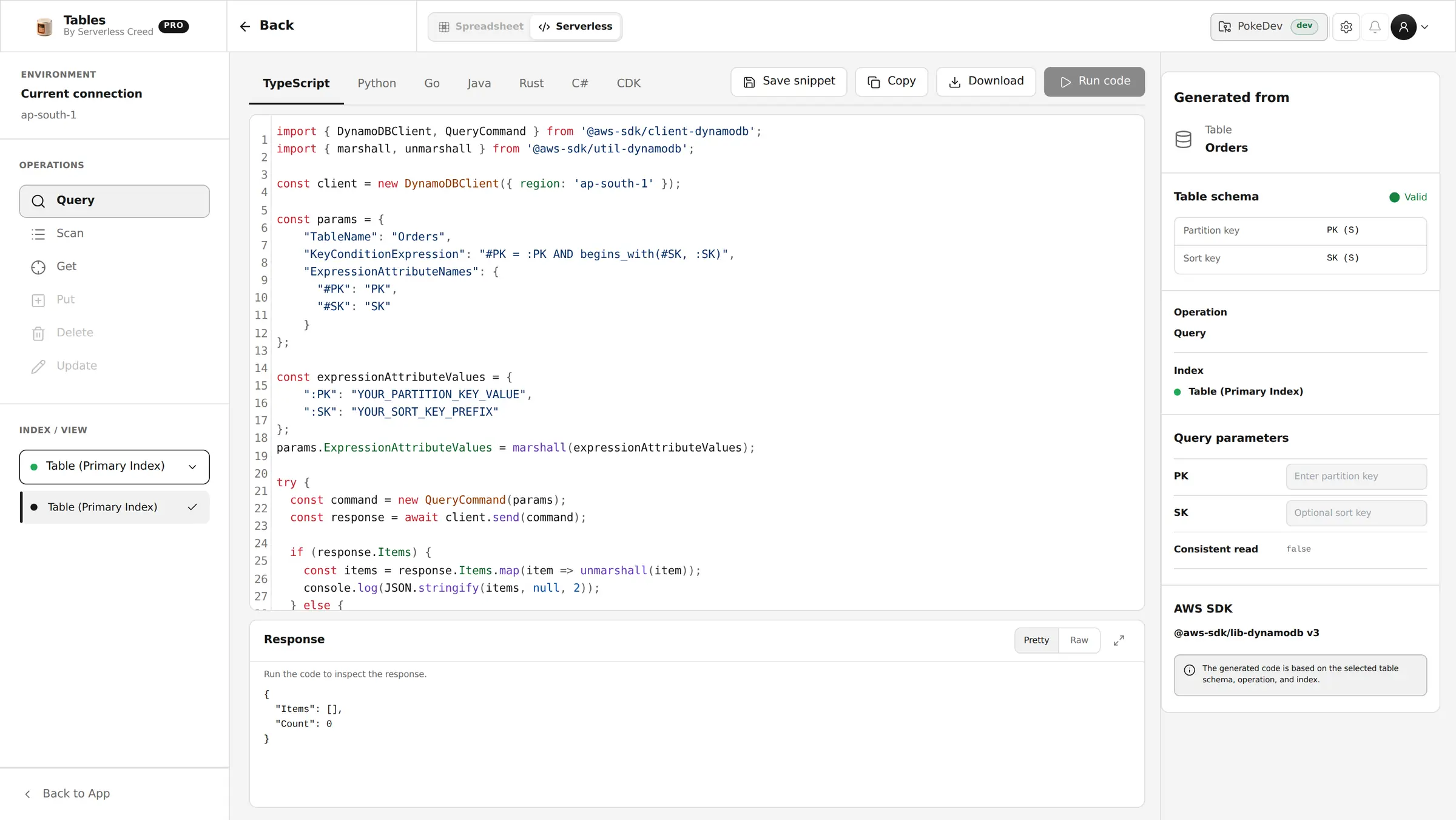Click the Table (Primary Index) label in right panel
The height and width of the screenshot is (820, 1456).
tap(1245, 392)
